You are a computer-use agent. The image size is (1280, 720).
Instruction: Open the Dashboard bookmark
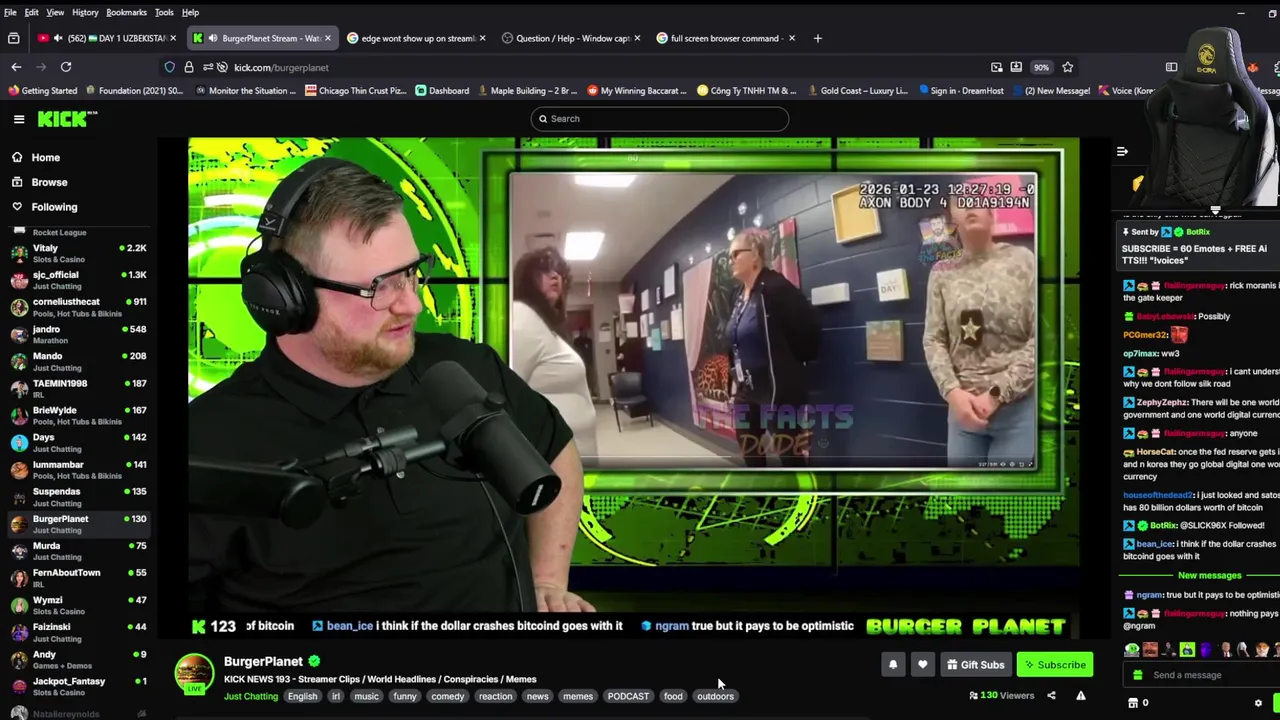(442, 91)
